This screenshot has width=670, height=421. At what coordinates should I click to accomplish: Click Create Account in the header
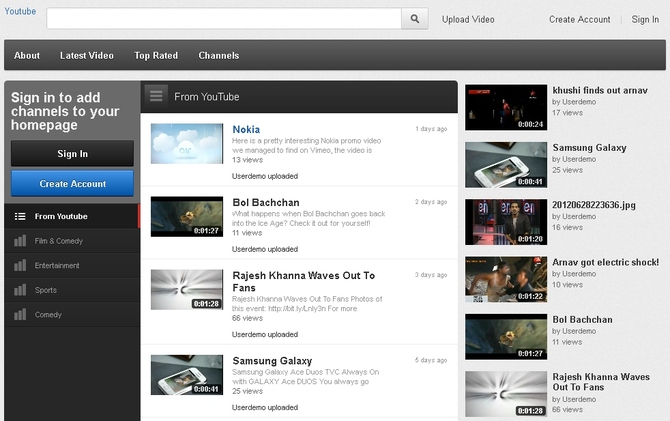click(579, 19)
